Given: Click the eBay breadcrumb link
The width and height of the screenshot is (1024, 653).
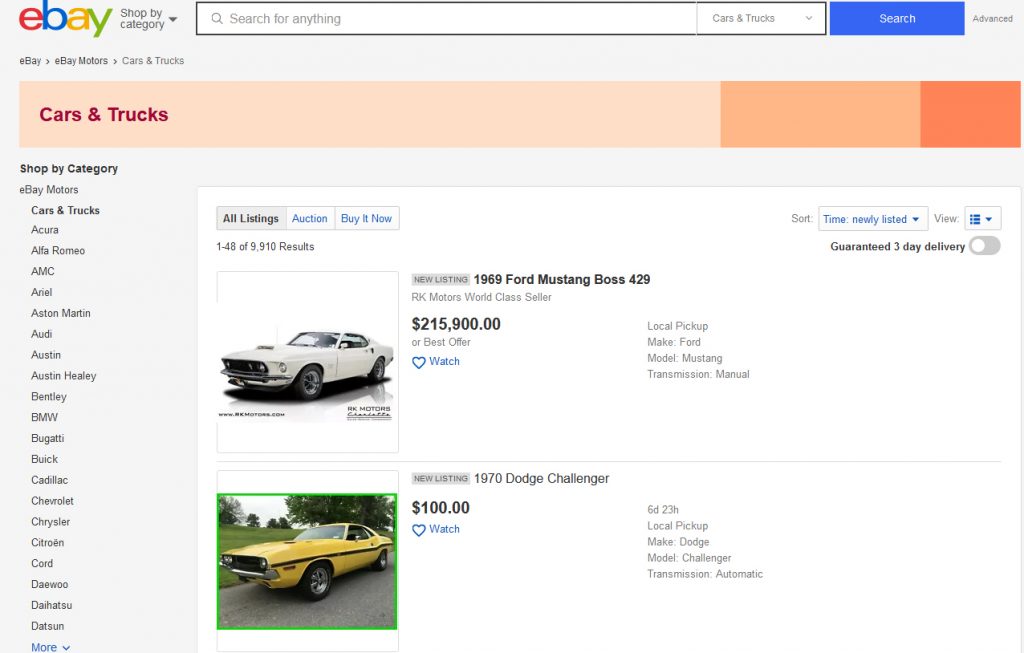Looking at the screenshot, I should pos(30,61).
